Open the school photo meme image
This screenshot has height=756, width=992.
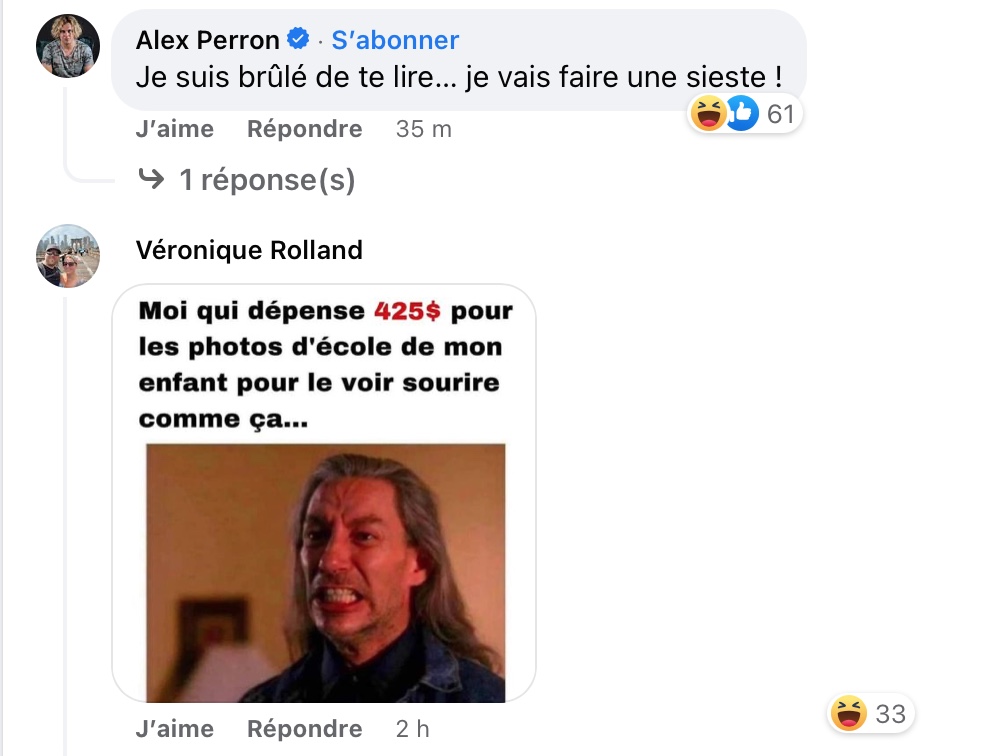pos(324,493)
